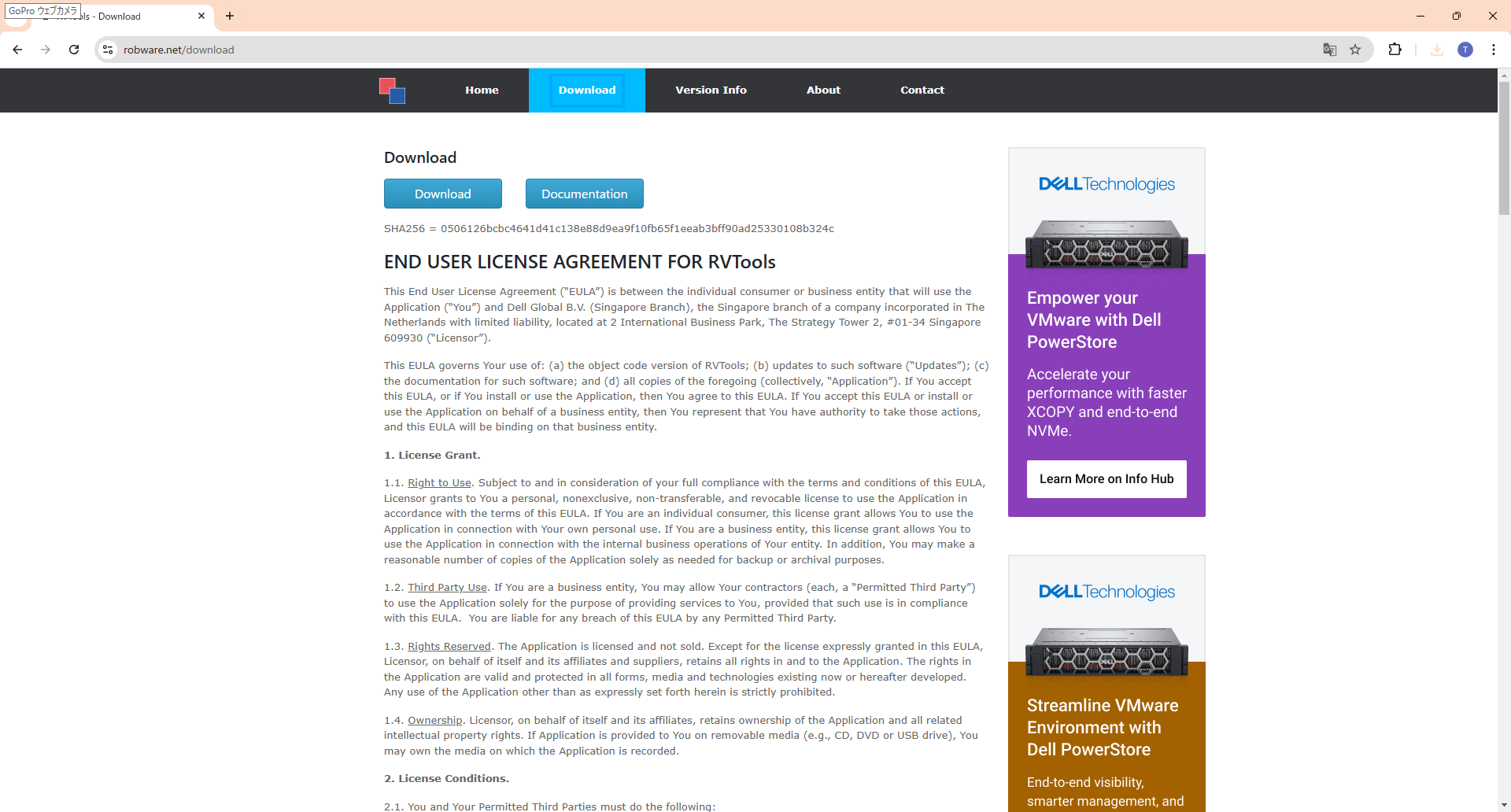
Task: Go forward to the next page
Action: 46,50
